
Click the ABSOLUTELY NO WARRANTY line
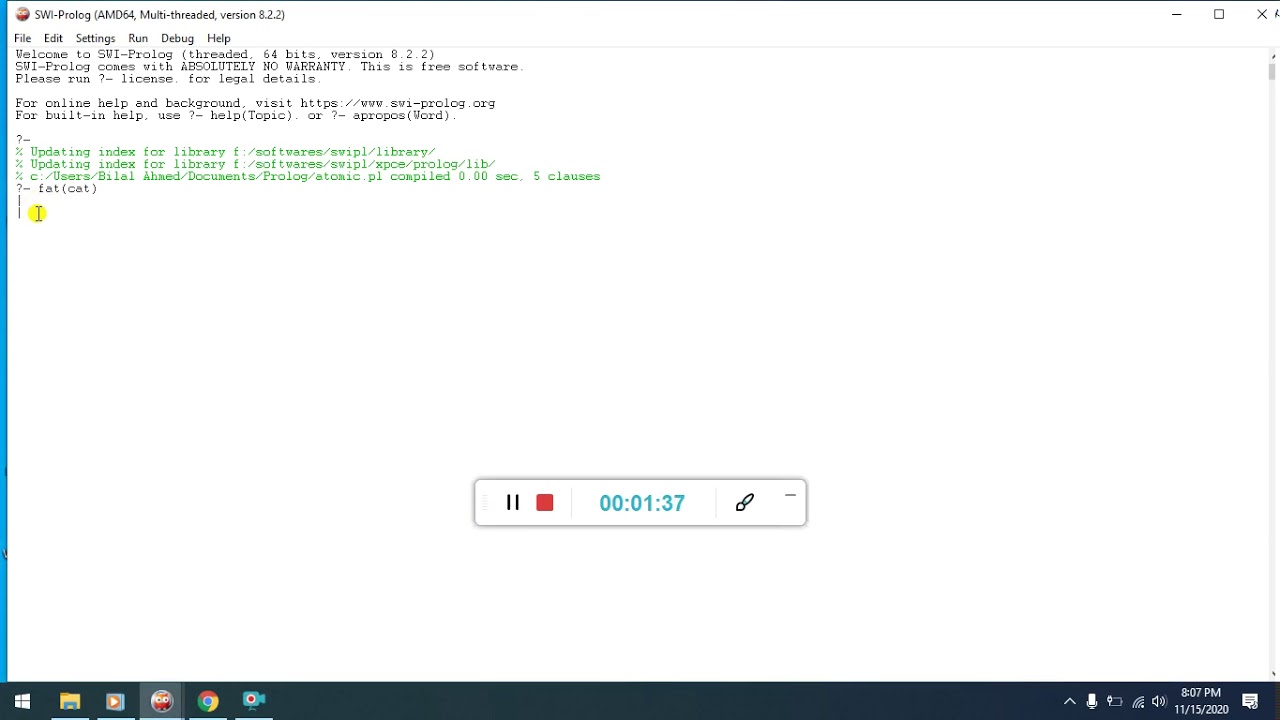click(x=269, y=67)
